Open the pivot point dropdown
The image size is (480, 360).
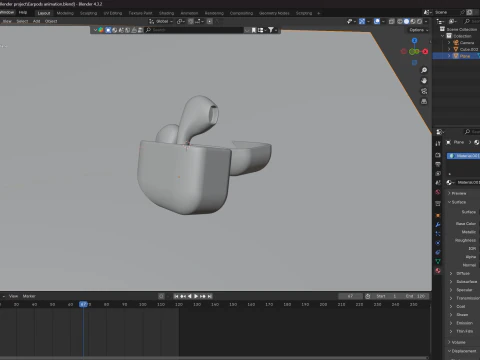pos(181,21)
